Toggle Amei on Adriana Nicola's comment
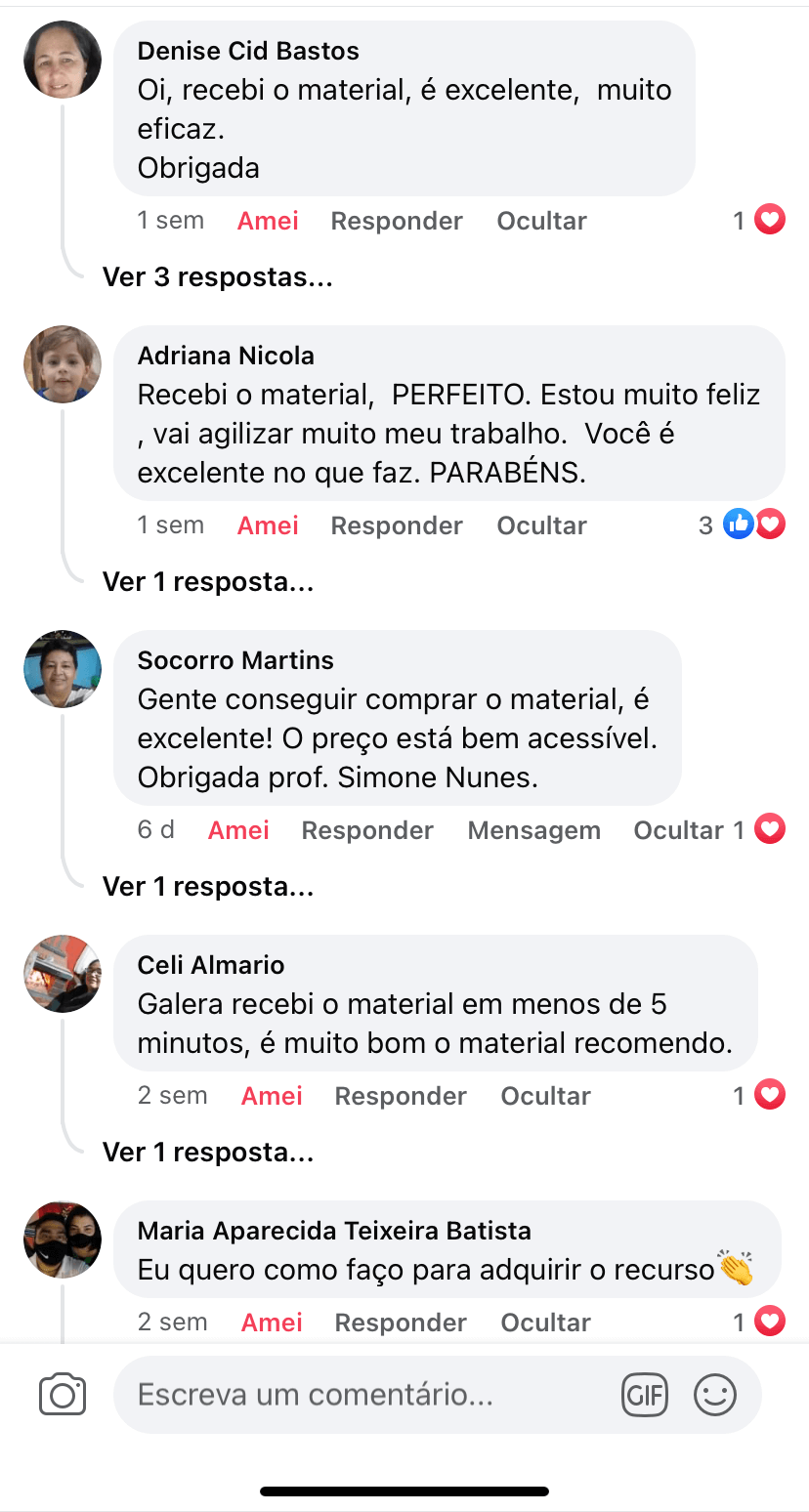Screen dimensions: 809x1512 (x=268, y=525)
